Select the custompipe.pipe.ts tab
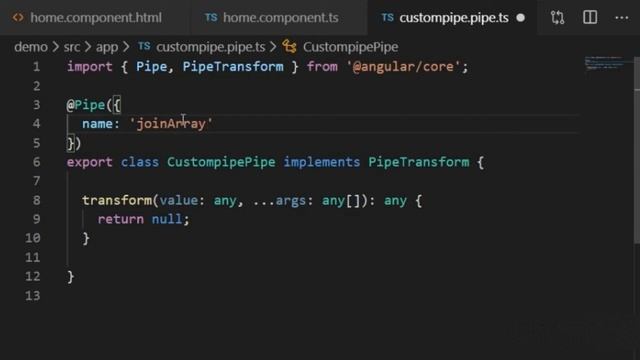 [x=452, y=18]
